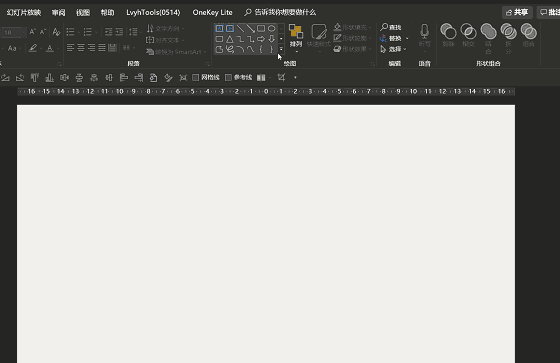The height and width of the screenshot is (363, 560).
Task: Click the blank slide canvas
Action: [266, 234]
